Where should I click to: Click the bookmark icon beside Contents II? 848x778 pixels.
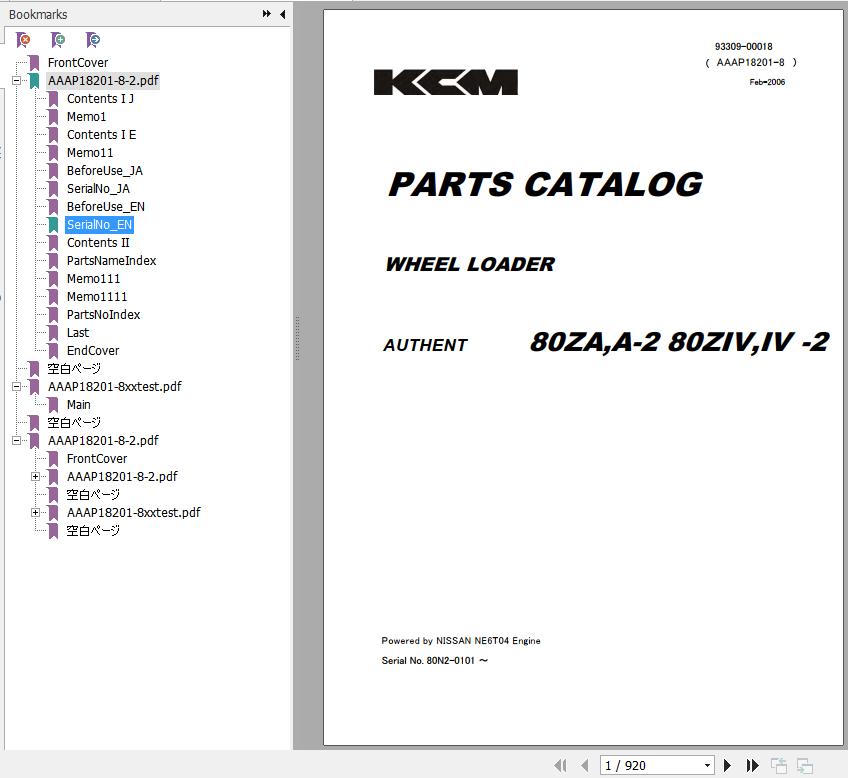click(x=53, y=243)
